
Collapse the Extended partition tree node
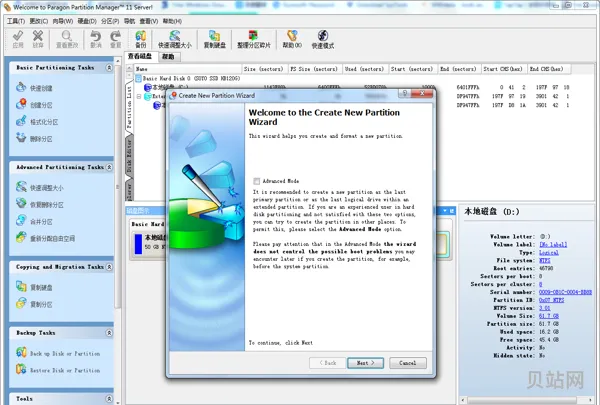click(139, 96)
